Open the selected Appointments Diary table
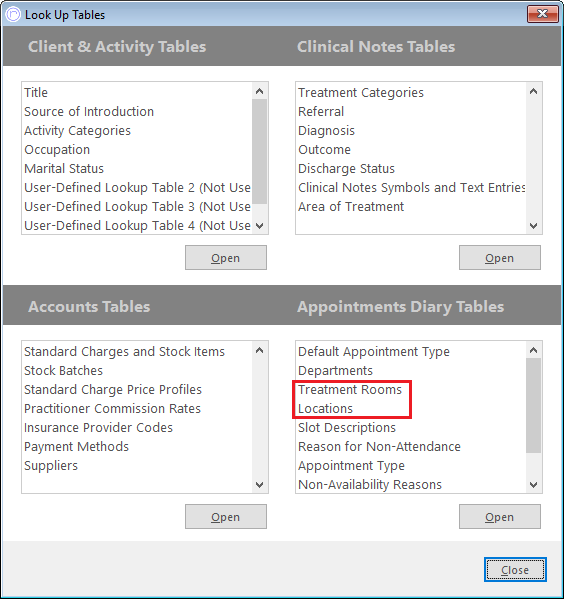564x599 pixels. click(x=500, y=516)
